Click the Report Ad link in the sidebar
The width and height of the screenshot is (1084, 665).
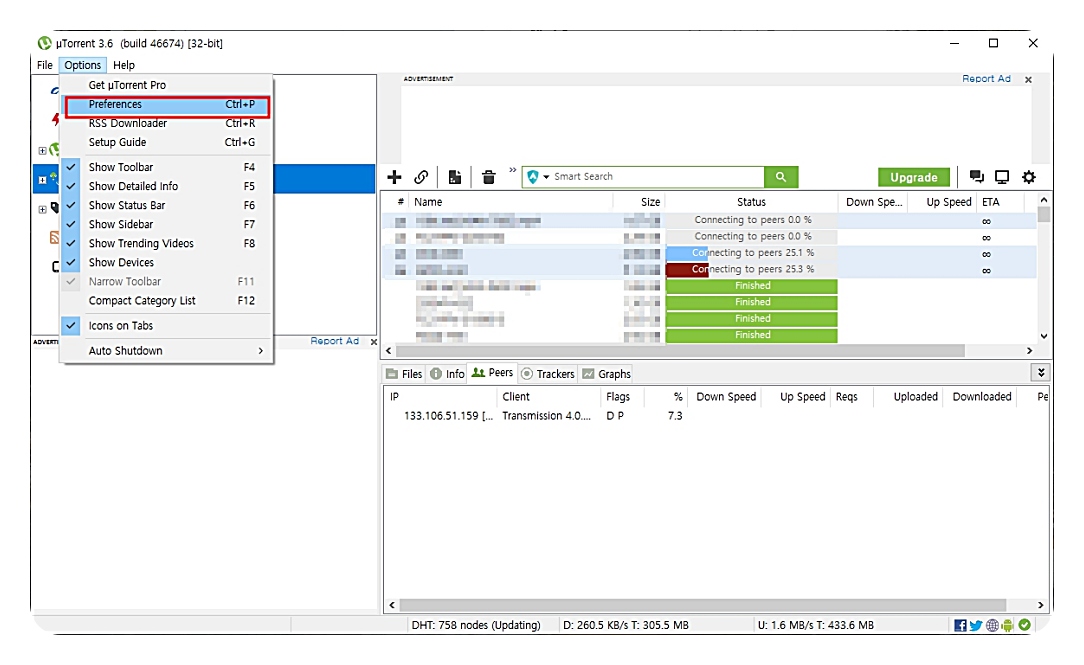[x=334, y=341]
